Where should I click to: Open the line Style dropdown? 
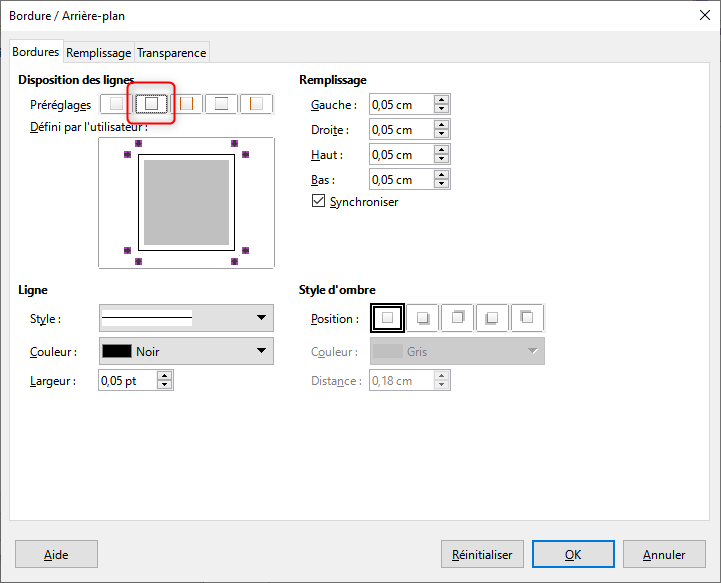pyautogui.click(x=186, y=318)
